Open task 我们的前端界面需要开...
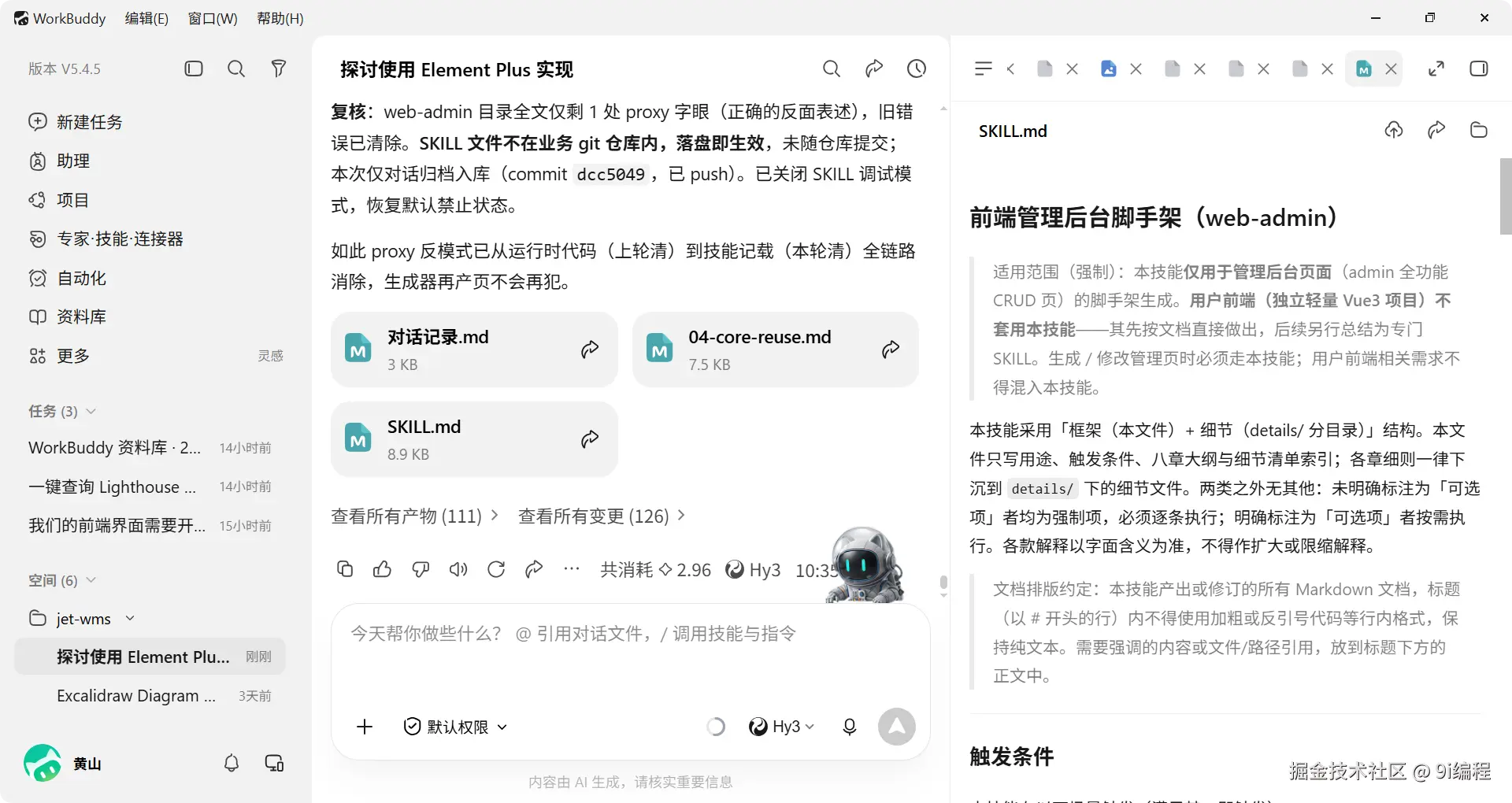 tap(150, 525)
